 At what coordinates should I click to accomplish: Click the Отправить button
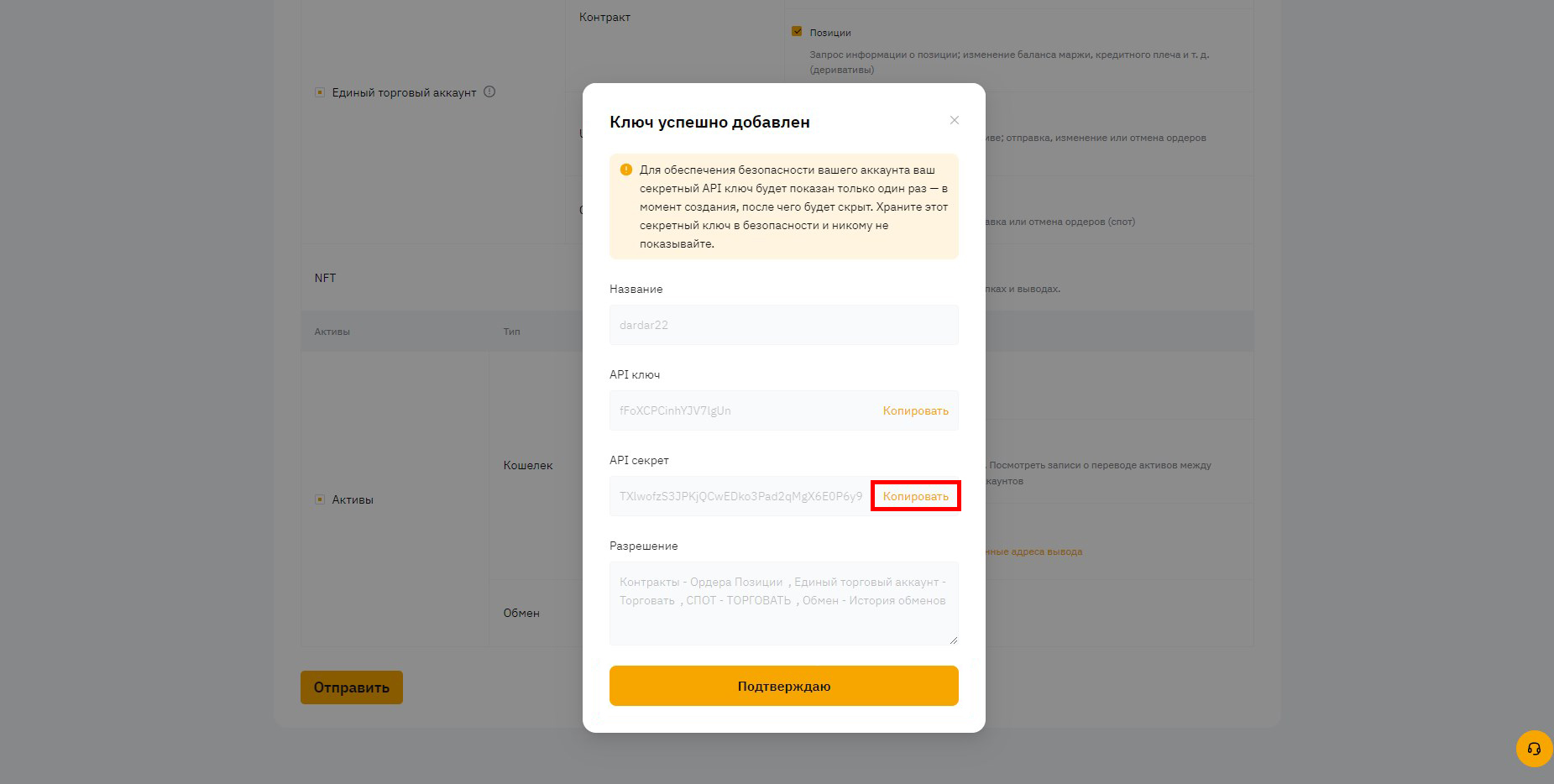point(352,687)
